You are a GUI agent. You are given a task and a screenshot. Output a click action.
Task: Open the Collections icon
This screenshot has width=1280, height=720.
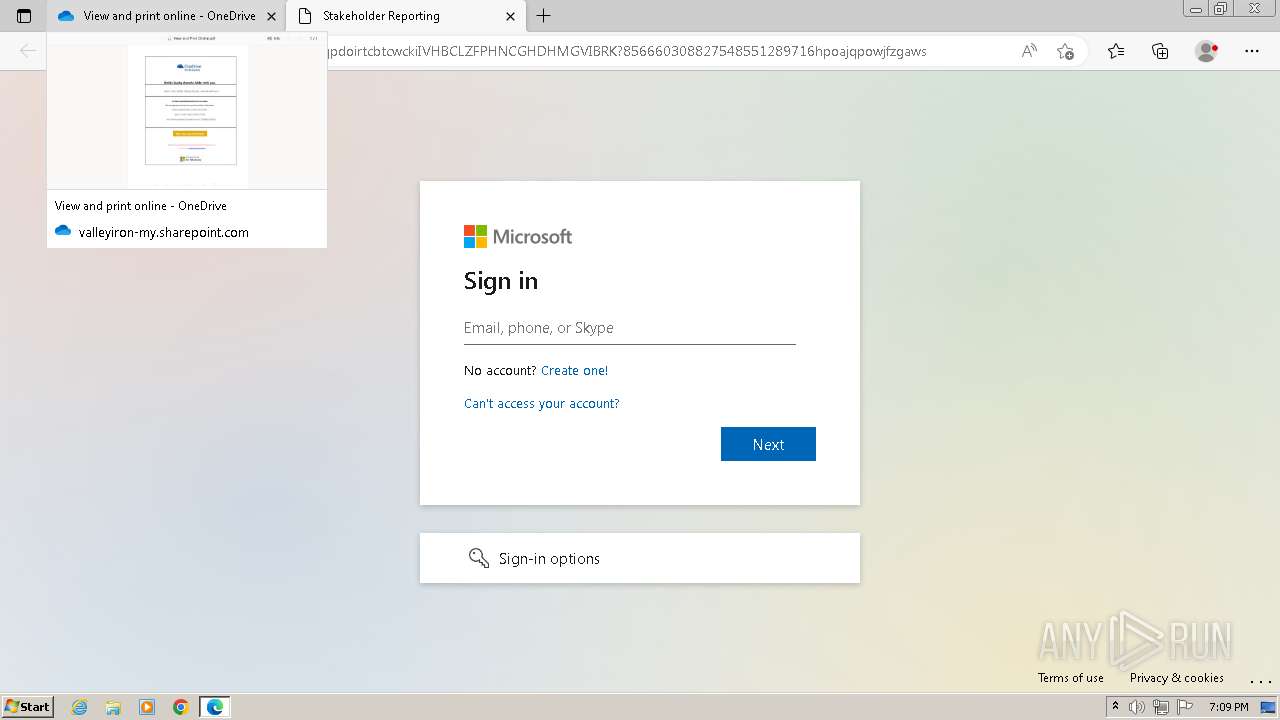[1160, 51]
